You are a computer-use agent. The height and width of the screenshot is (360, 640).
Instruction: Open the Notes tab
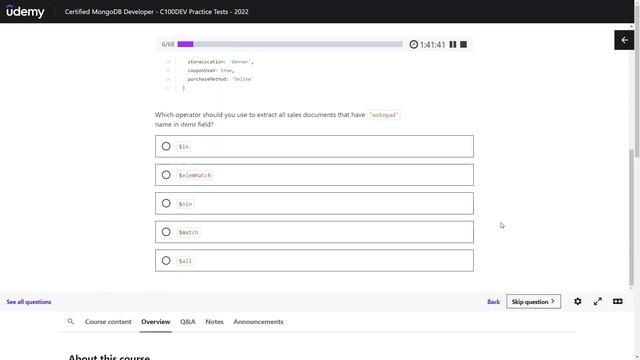(214, 322)
